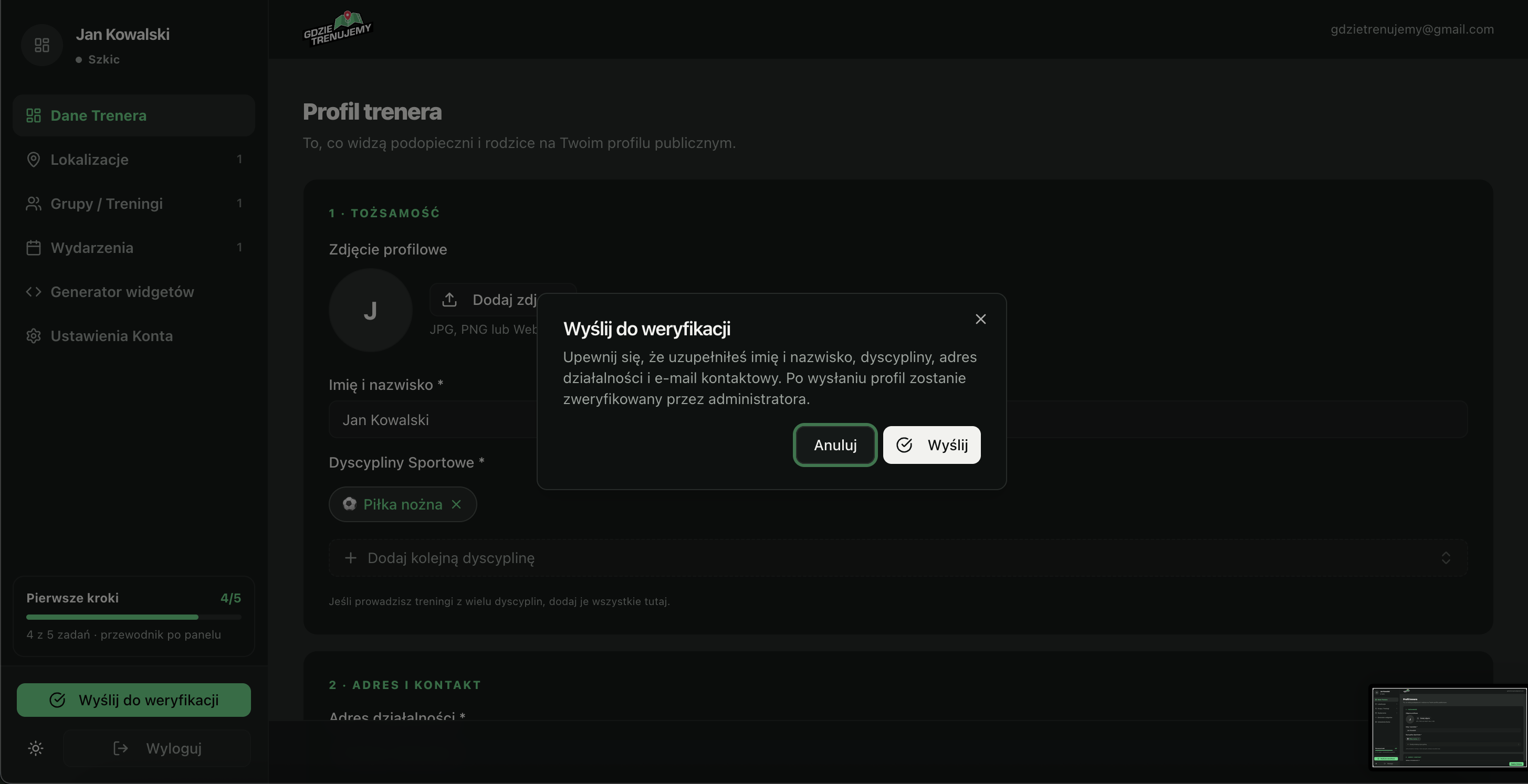Click the logout arrow icon

point(120,748)
